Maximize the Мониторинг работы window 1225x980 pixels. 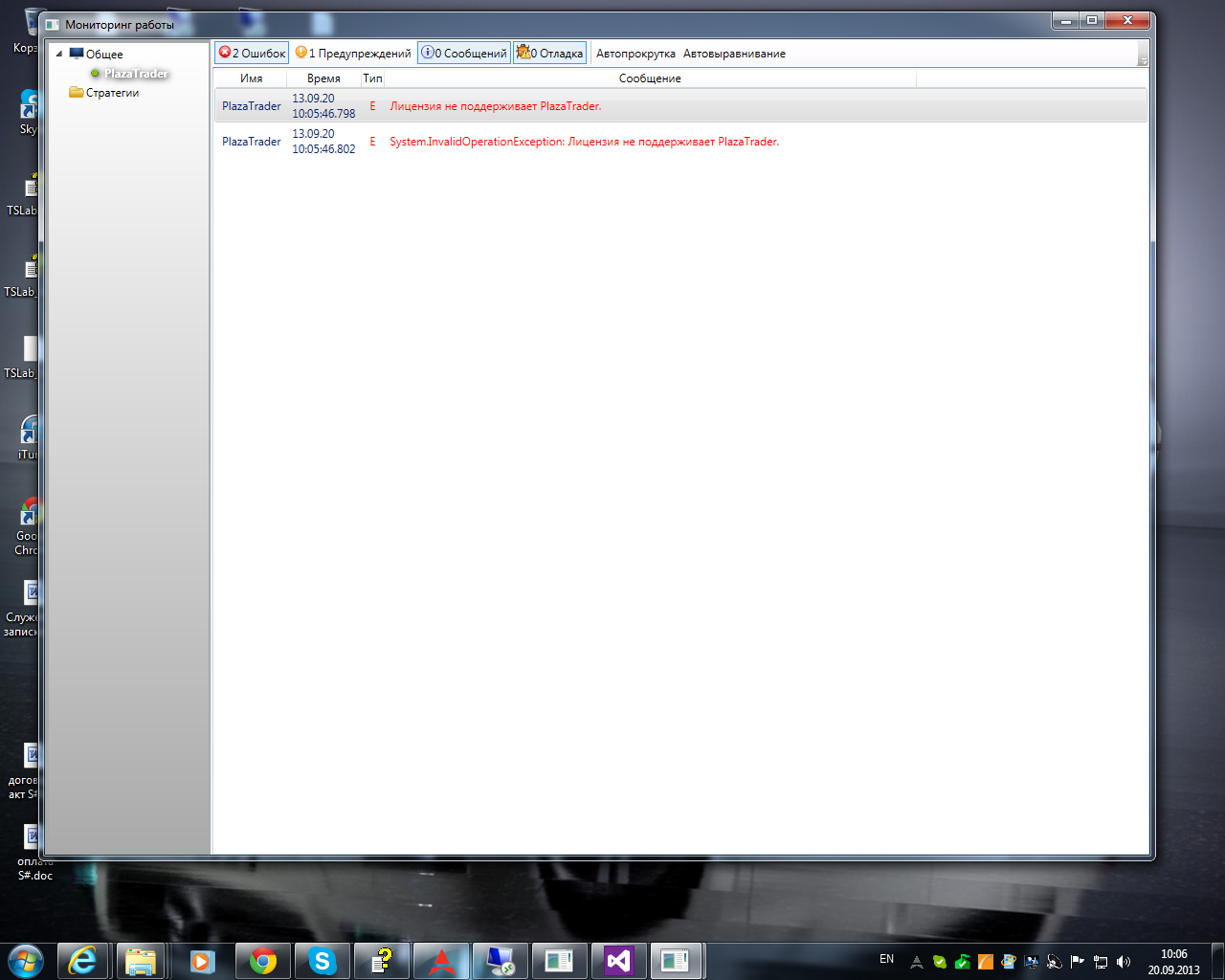pyautogui.click(x=1092, y=20)
